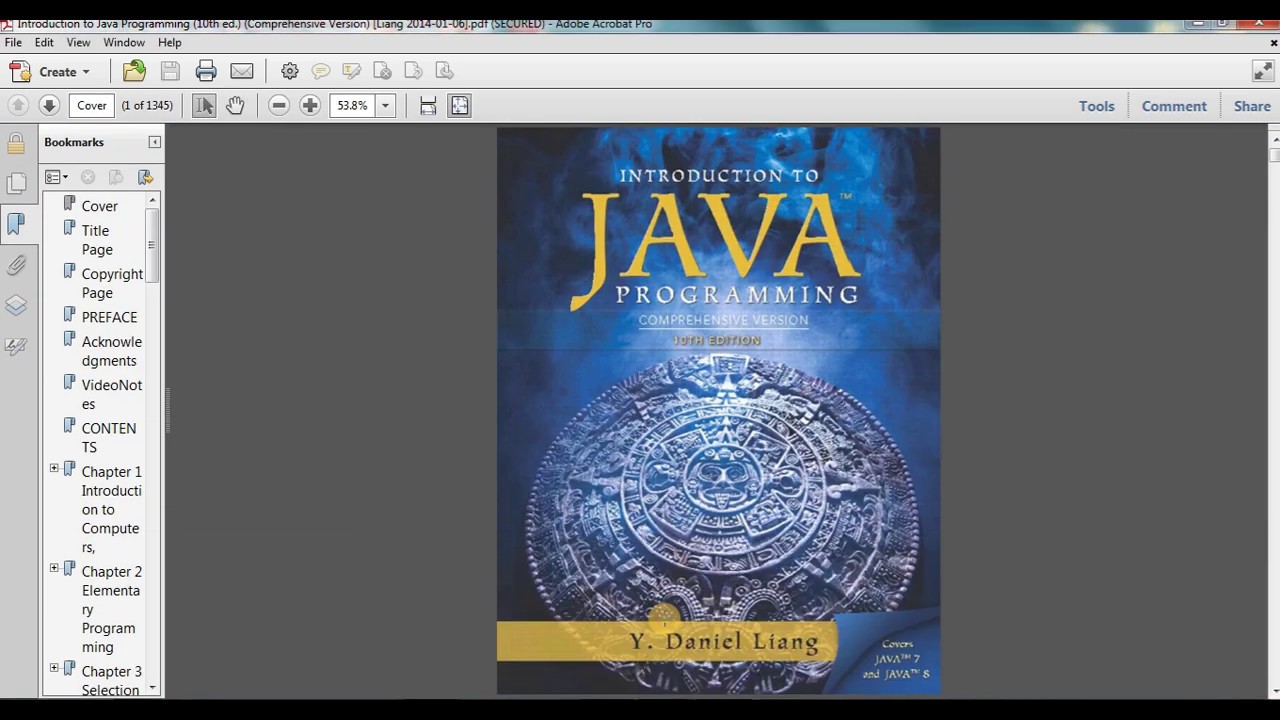Image resolution: width=1280 pixels, height=720 pixels.
Task: Click the Save floppy disk icon
Action: 170,71
